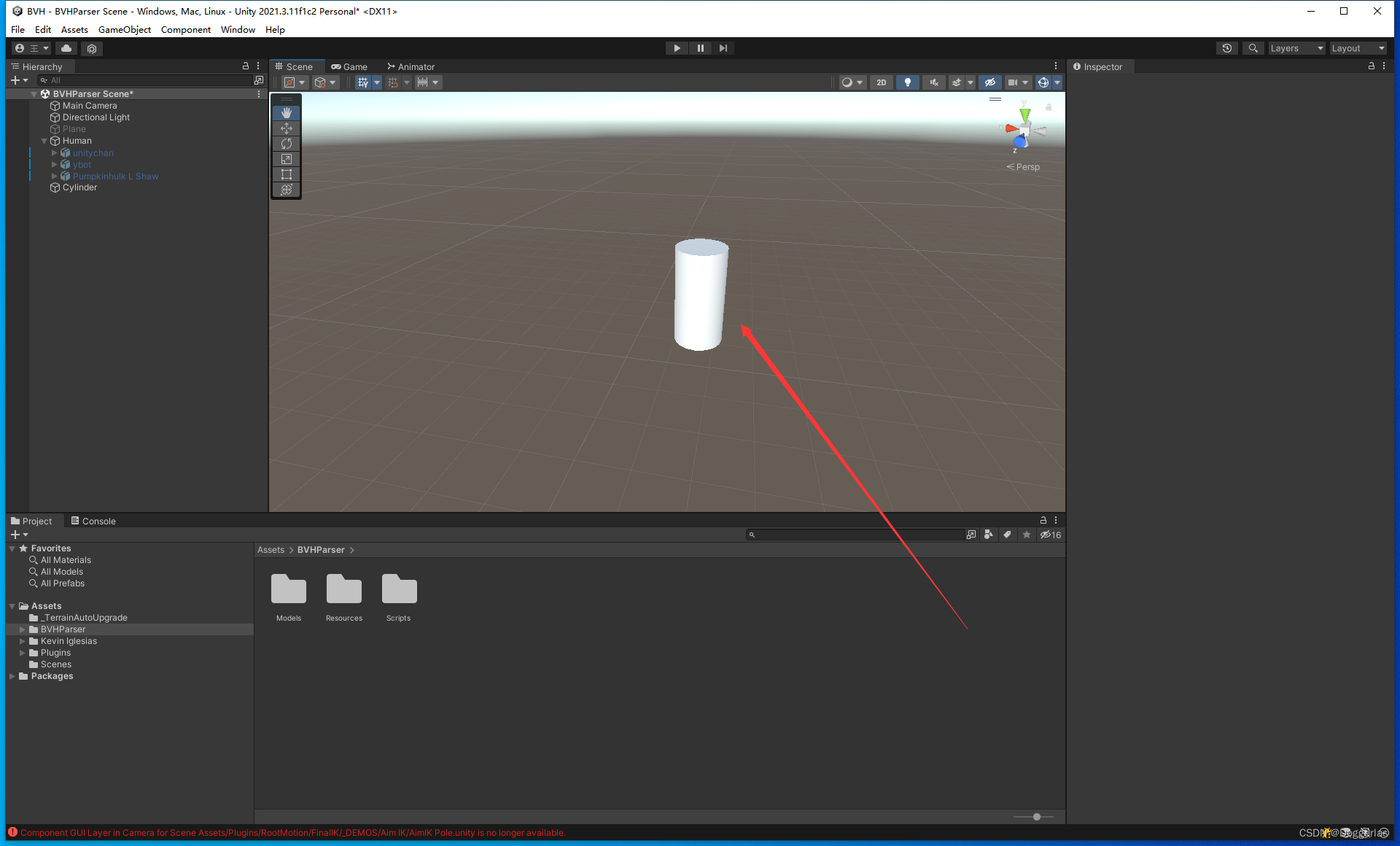Switch to the Game tab
Screen dimensions: 1400x846
click(x=349, y=66)
